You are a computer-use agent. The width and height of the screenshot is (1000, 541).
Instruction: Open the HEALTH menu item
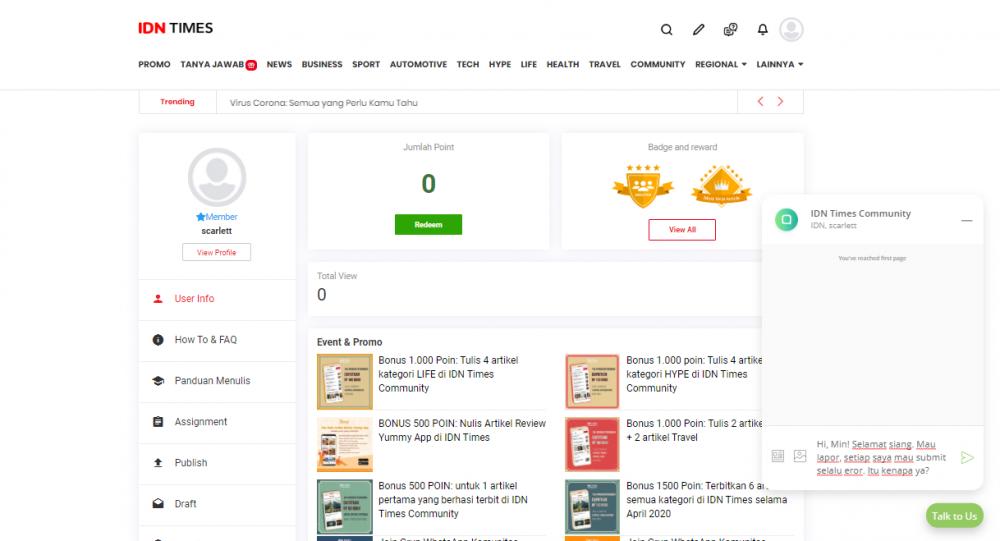point(562,64)
